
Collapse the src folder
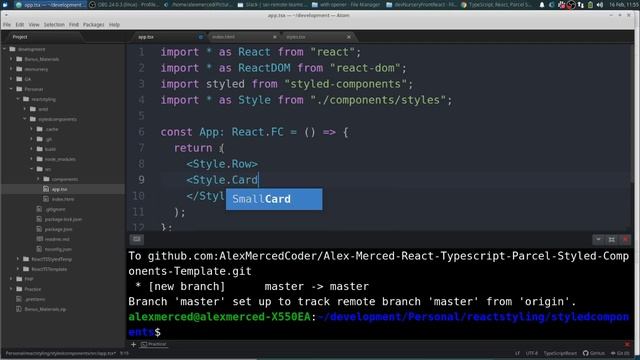click(x=32, y=169)
